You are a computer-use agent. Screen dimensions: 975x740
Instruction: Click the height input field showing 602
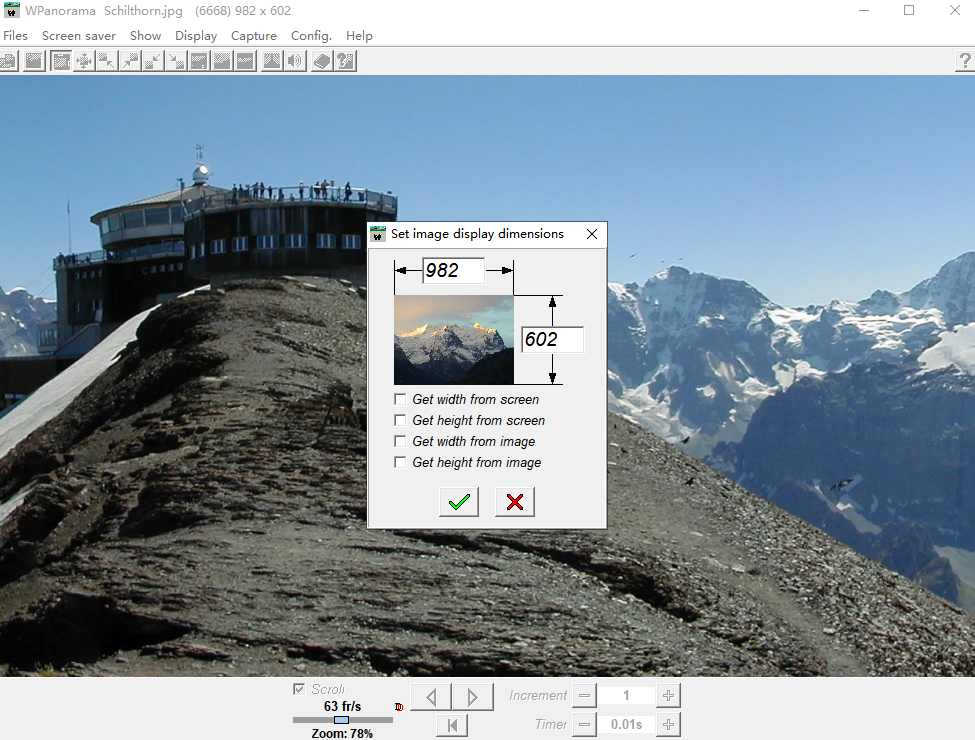click(552, 340)
